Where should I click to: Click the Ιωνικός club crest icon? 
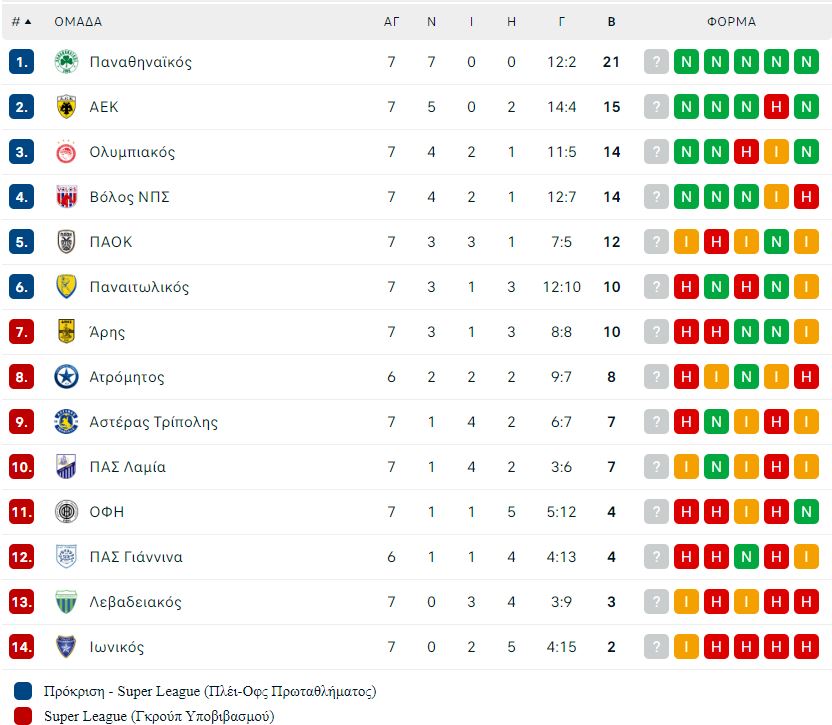66,646
